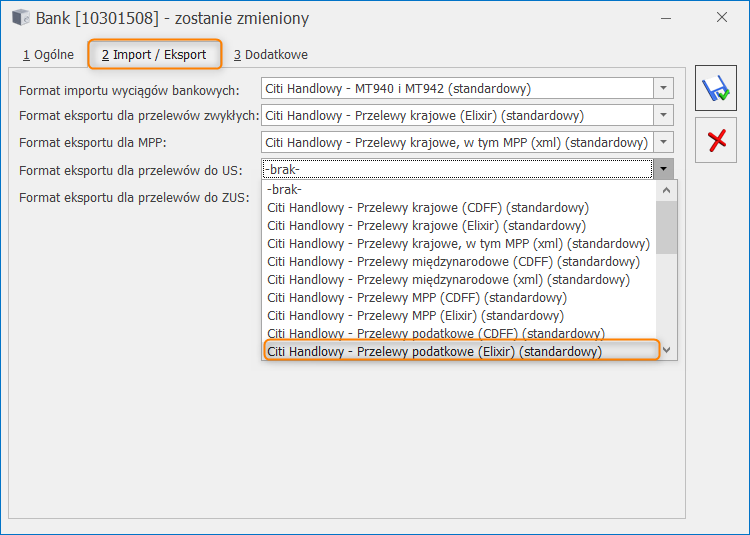Click the bank window title icon

point(20,18)
